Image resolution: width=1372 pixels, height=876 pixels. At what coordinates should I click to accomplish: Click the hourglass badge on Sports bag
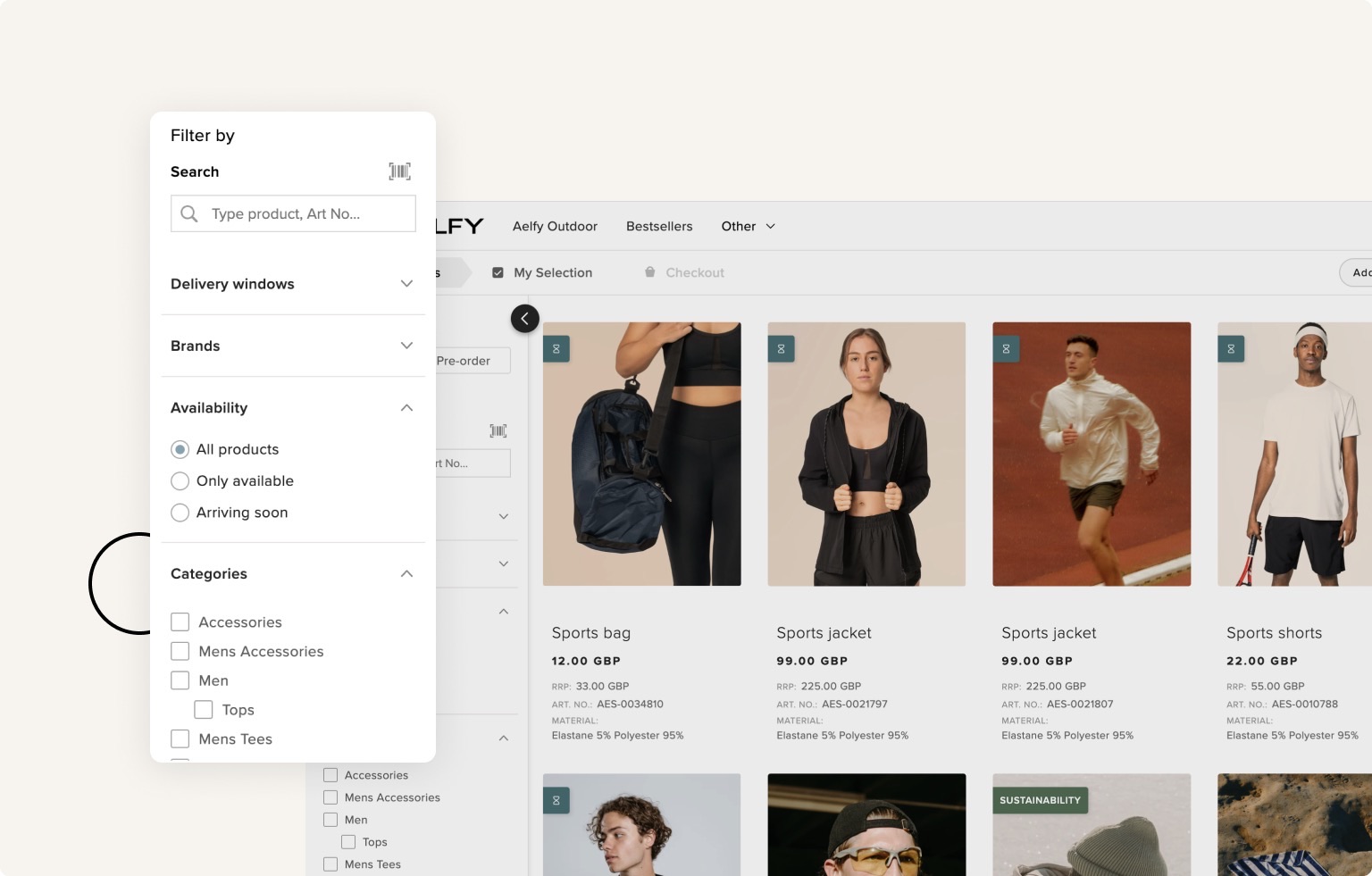click(x=556, y=349)
